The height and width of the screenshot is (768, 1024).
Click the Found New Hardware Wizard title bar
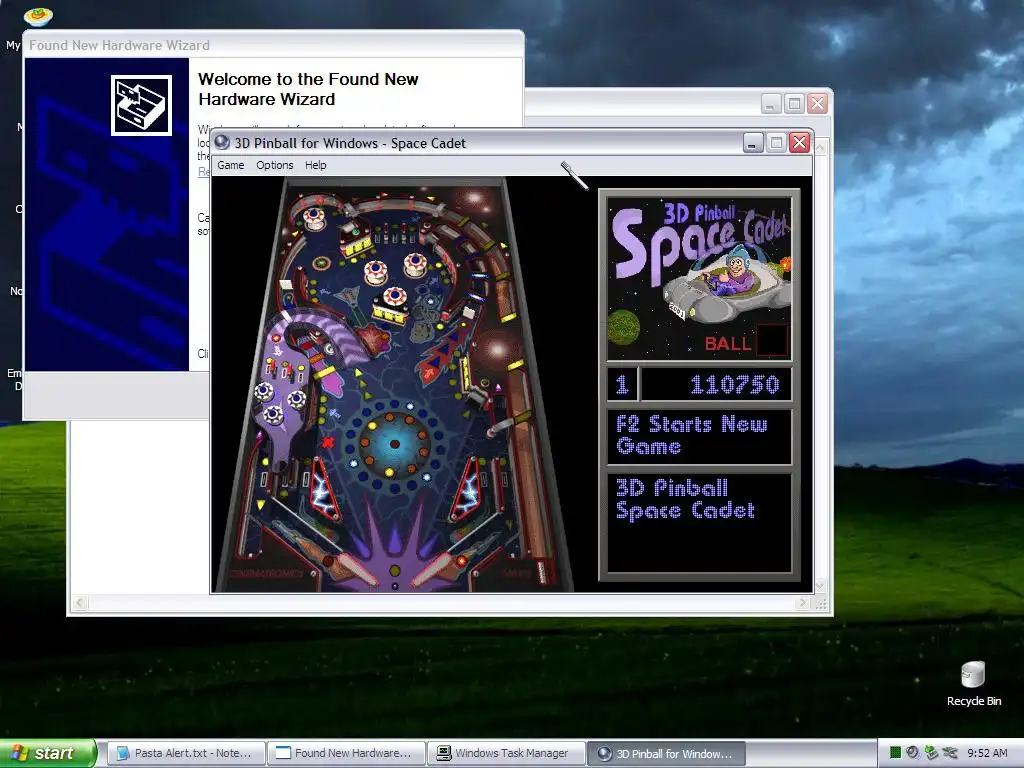[x=273, y=45]
